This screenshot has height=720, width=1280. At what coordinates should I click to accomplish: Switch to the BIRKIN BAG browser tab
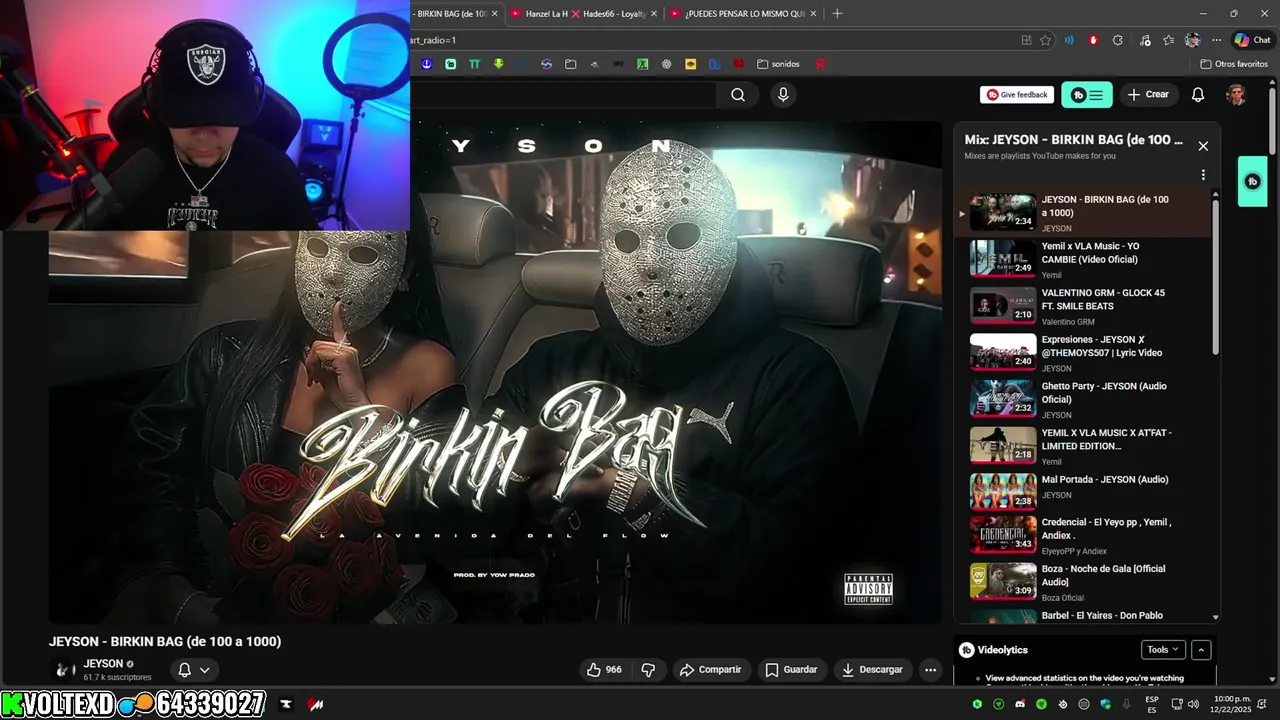(451, 13)
